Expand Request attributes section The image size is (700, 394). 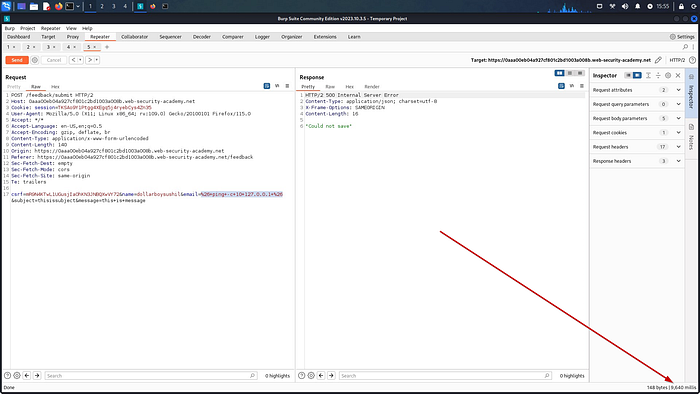[x=679, y=90]
